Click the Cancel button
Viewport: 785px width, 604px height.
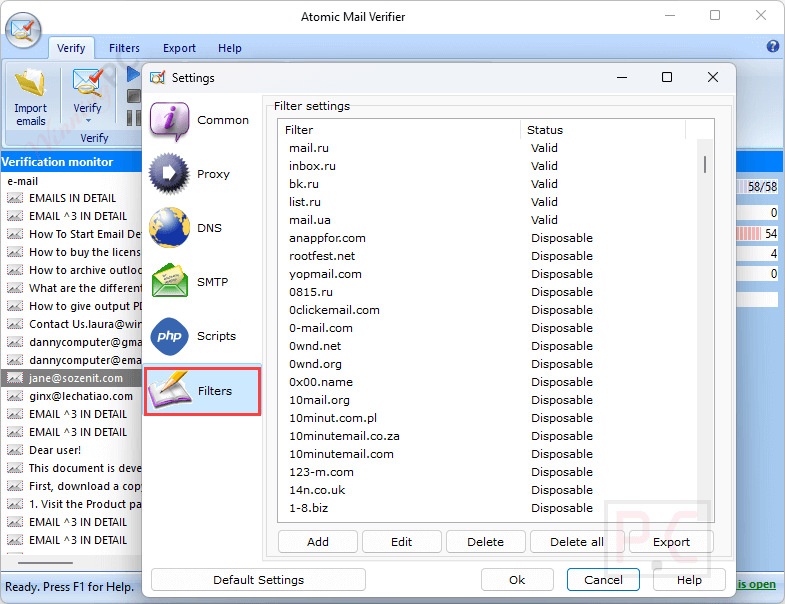pos(603,580)
